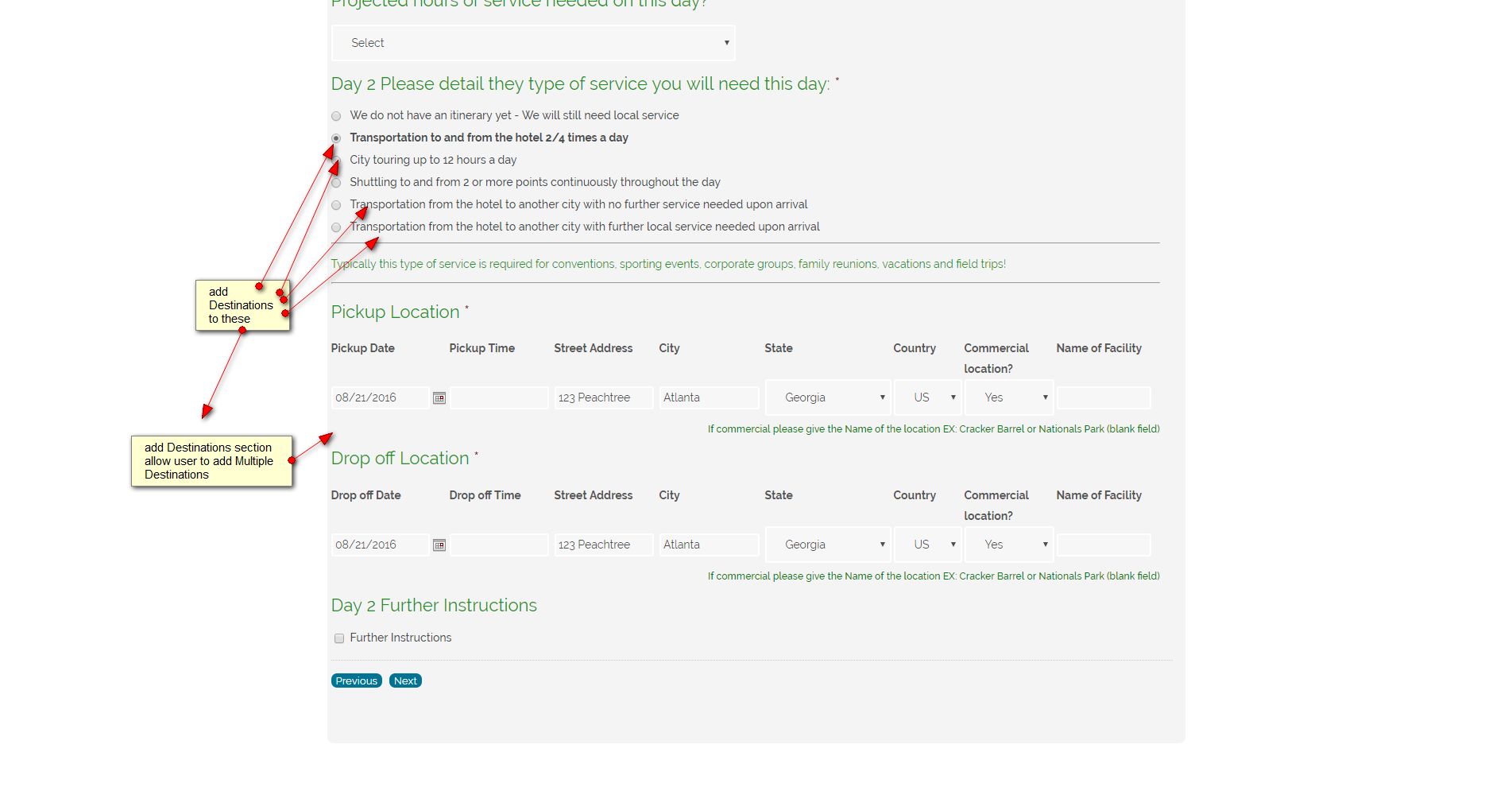The width and height of the screenshot is (1512, 791).
Task: Focus the Pickup Time input field
Action: pyautogui.click(x=499, y=397)
